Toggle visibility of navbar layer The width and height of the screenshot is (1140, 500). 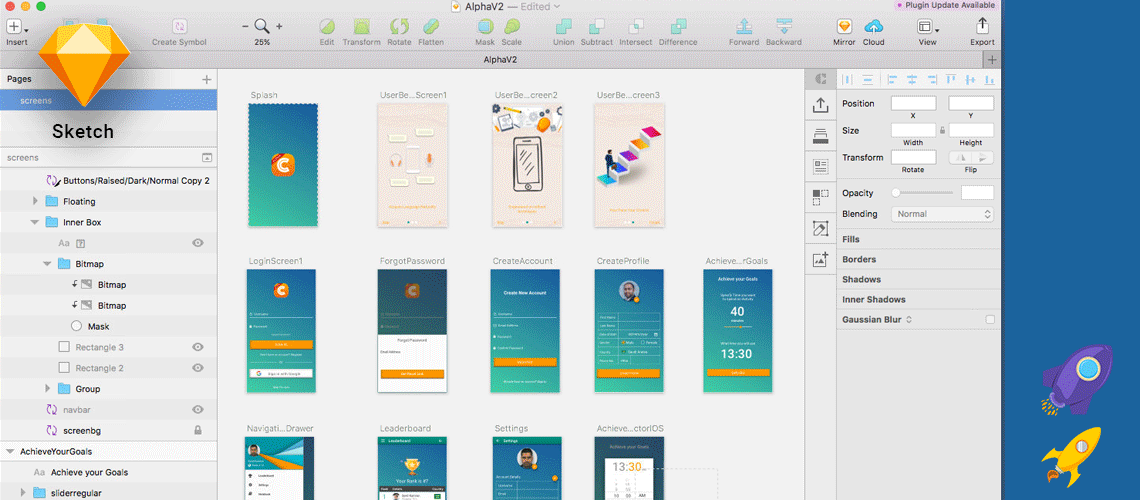pyautogui.click(x=198, y=409)
